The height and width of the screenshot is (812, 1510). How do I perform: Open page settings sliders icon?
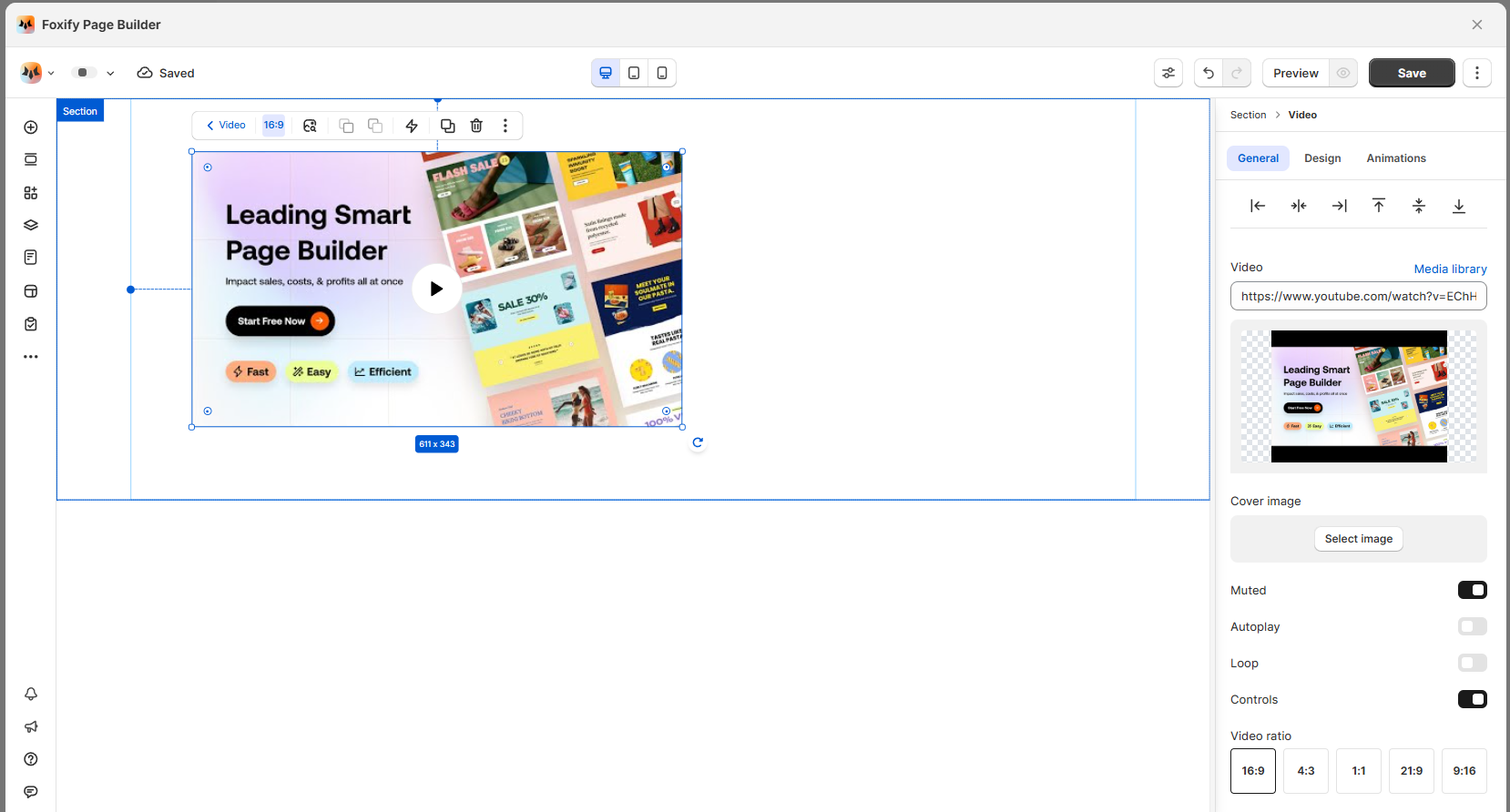pos(1168,73)
